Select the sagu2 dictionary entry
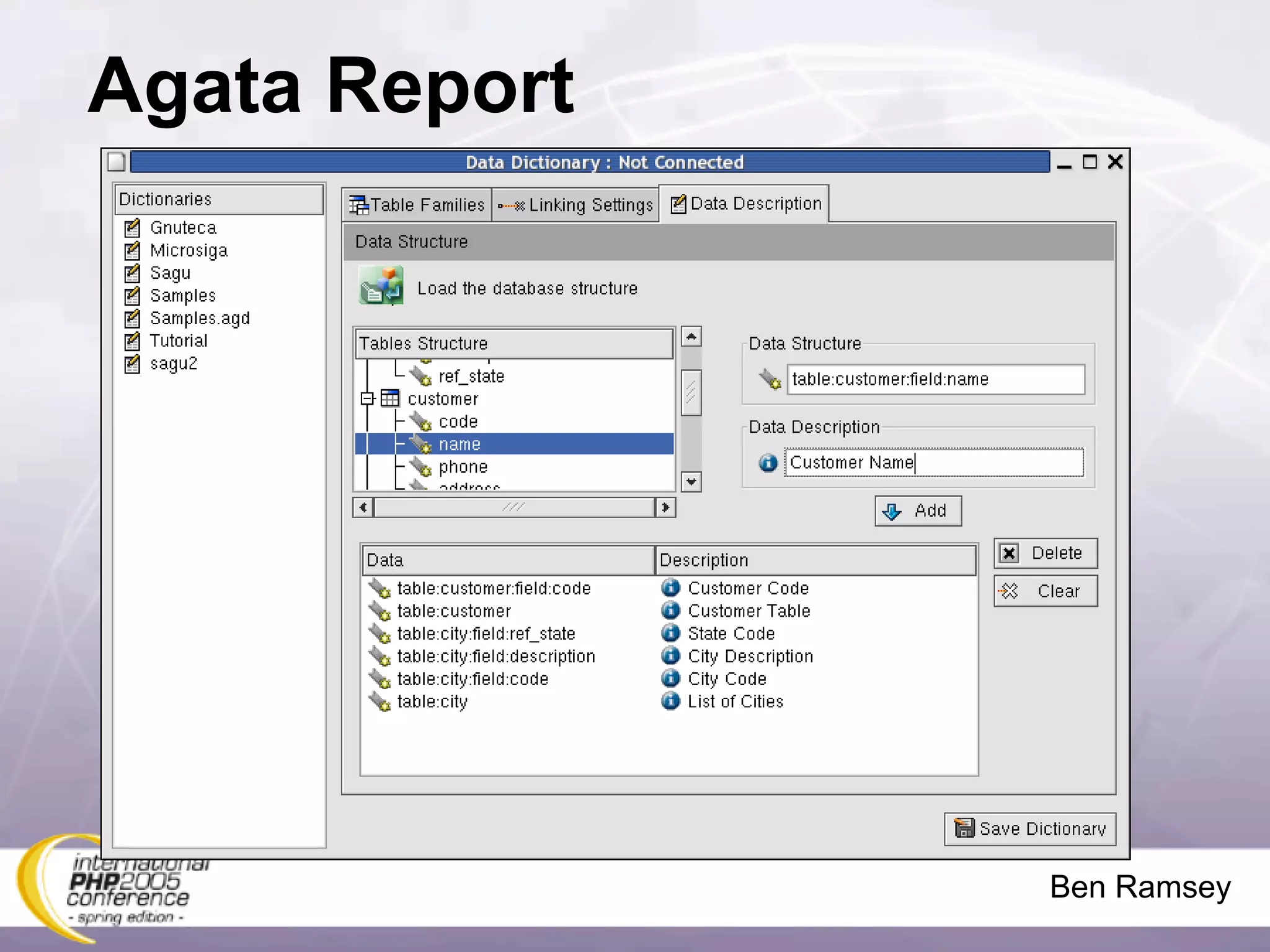This screenshot has width=1270, height=952. tap(174, 364)
